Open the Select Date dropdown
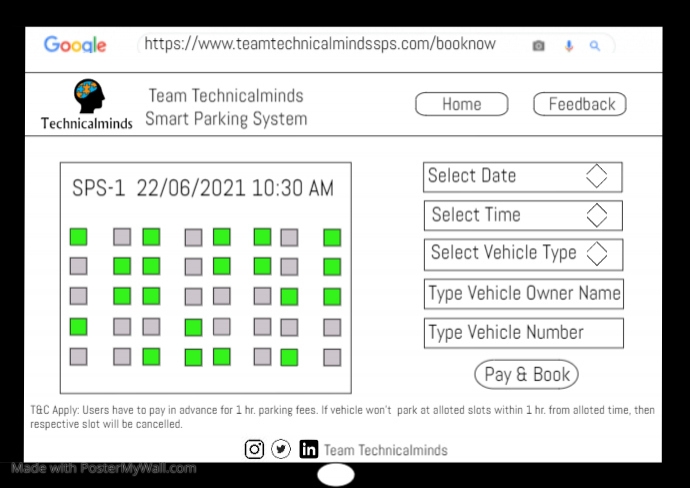The image size is (690, 488). click(x=522, y=177)
